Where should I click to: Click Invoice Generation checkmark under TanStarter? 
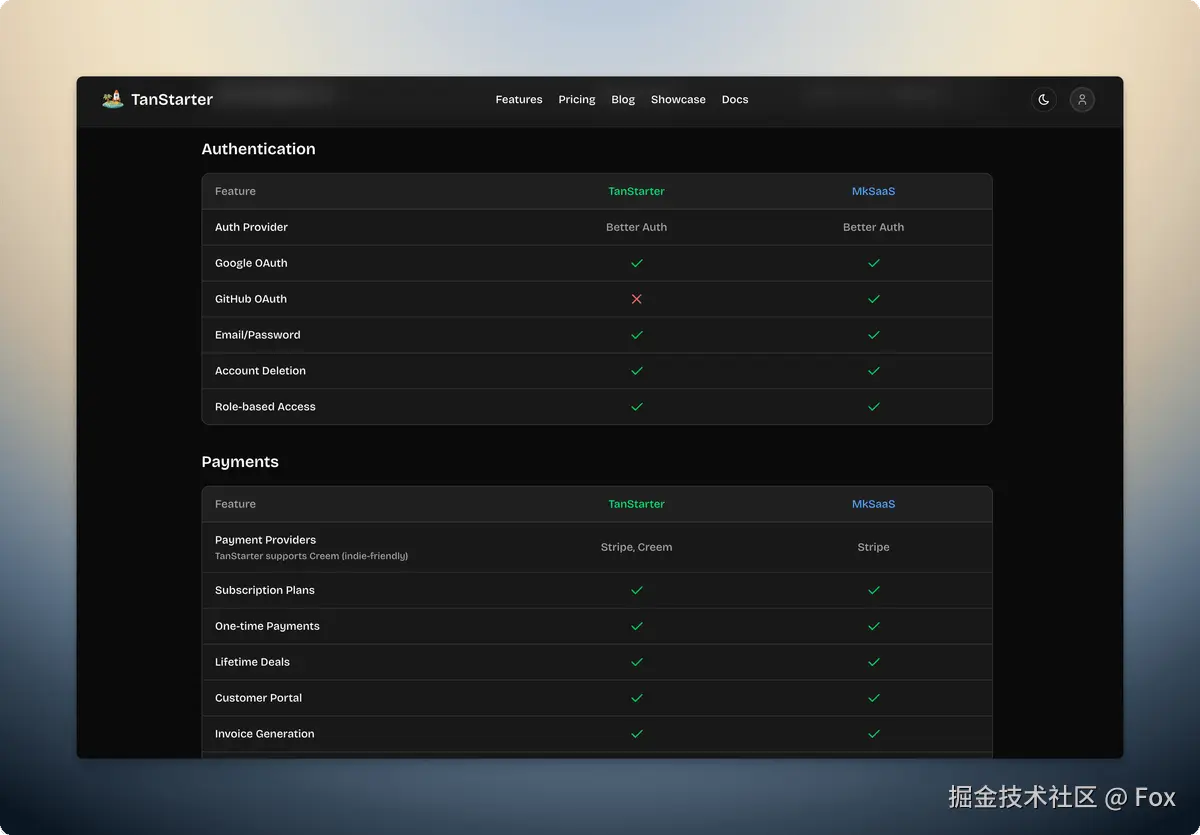pos(637,734)
